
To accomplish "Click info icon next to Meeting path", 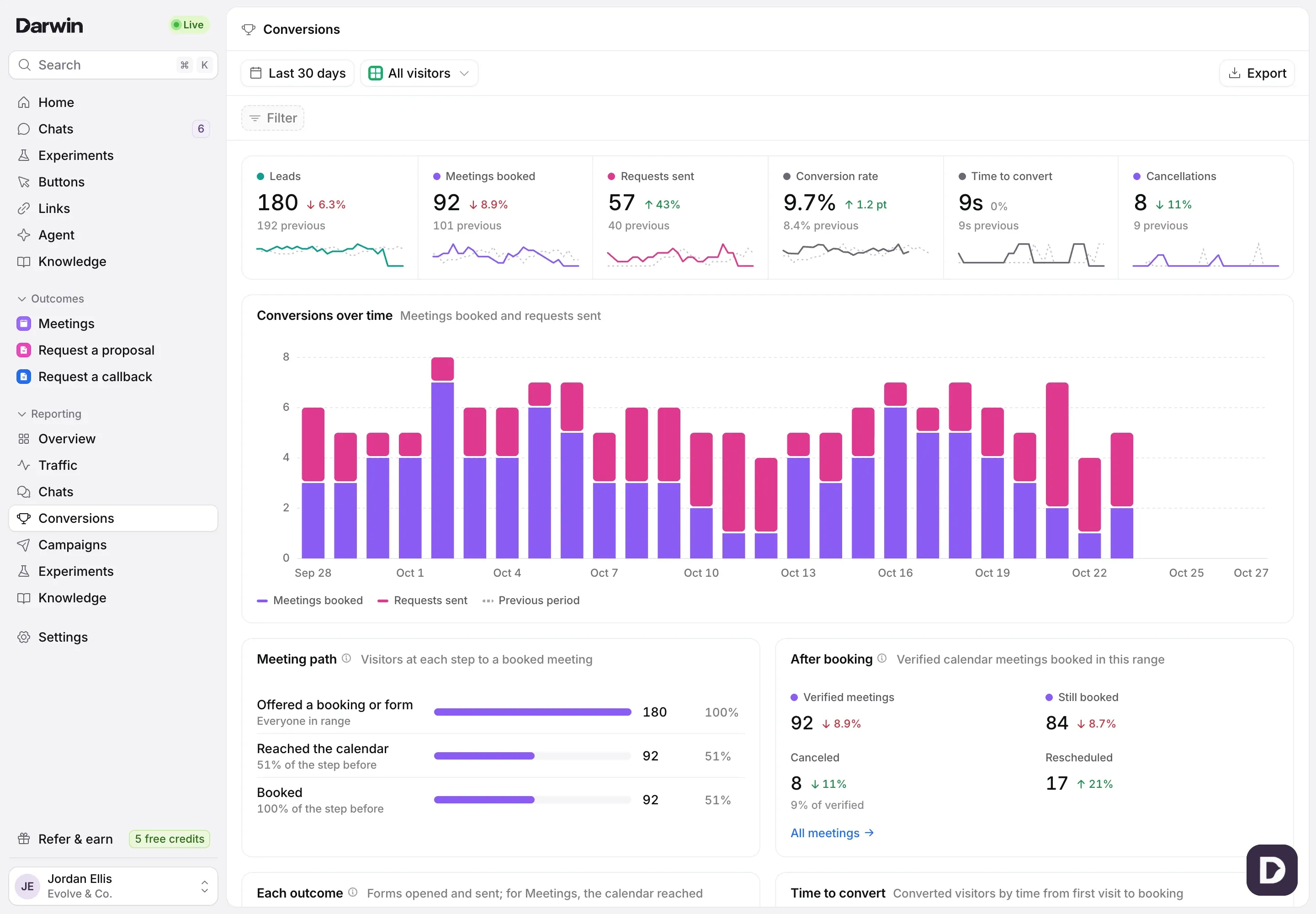I will click(346, 659).
